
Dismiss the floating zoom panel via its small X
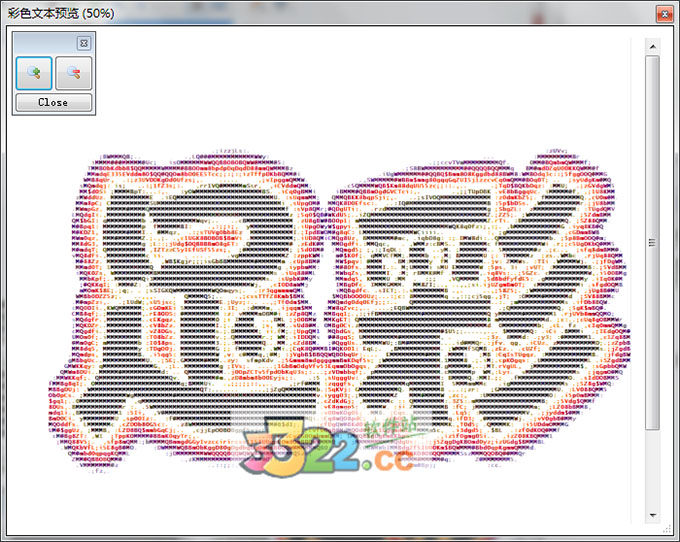click(84, 43)
